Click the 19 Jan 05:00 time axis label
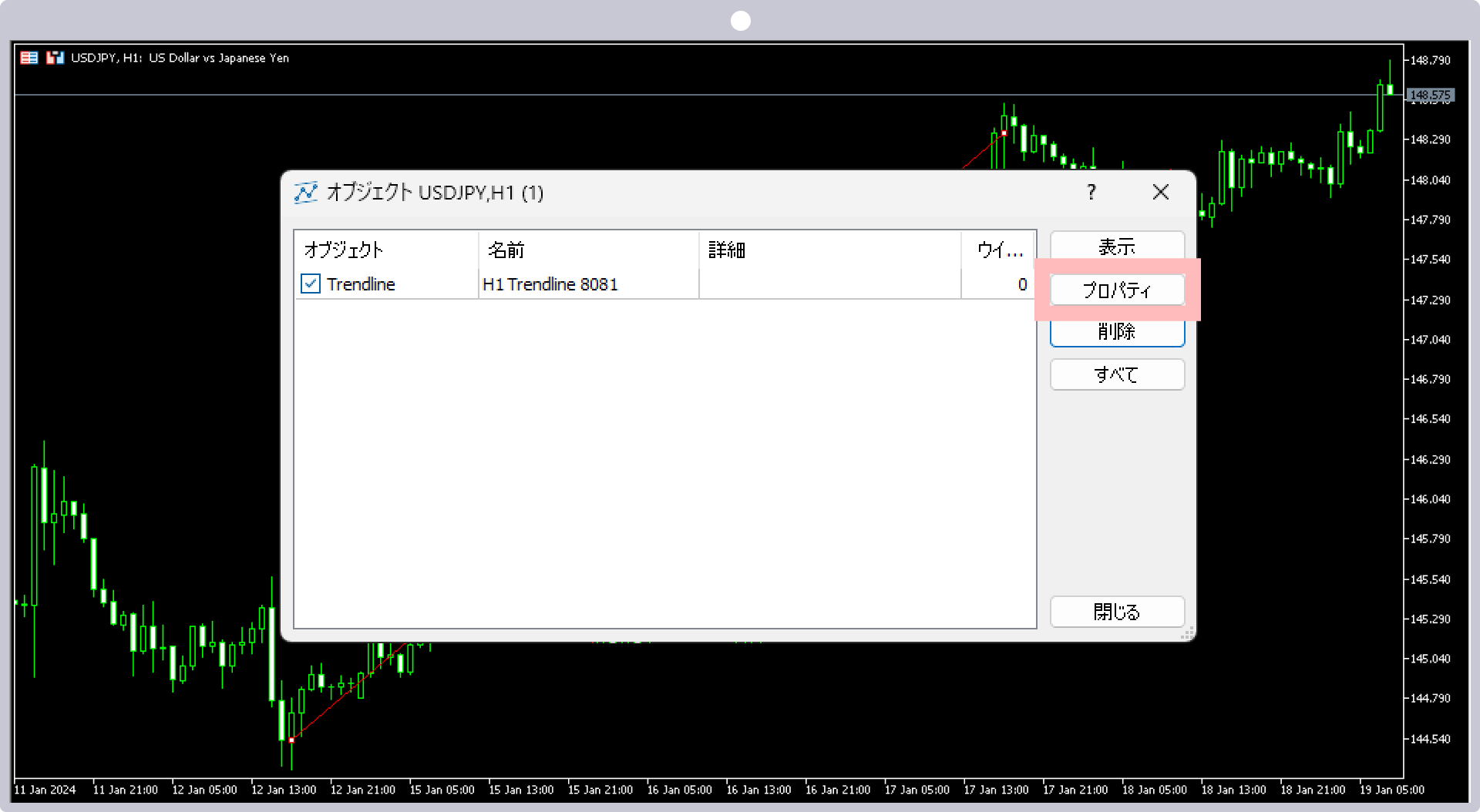This screenshot has height=812, width=1480. [1392, 790]
